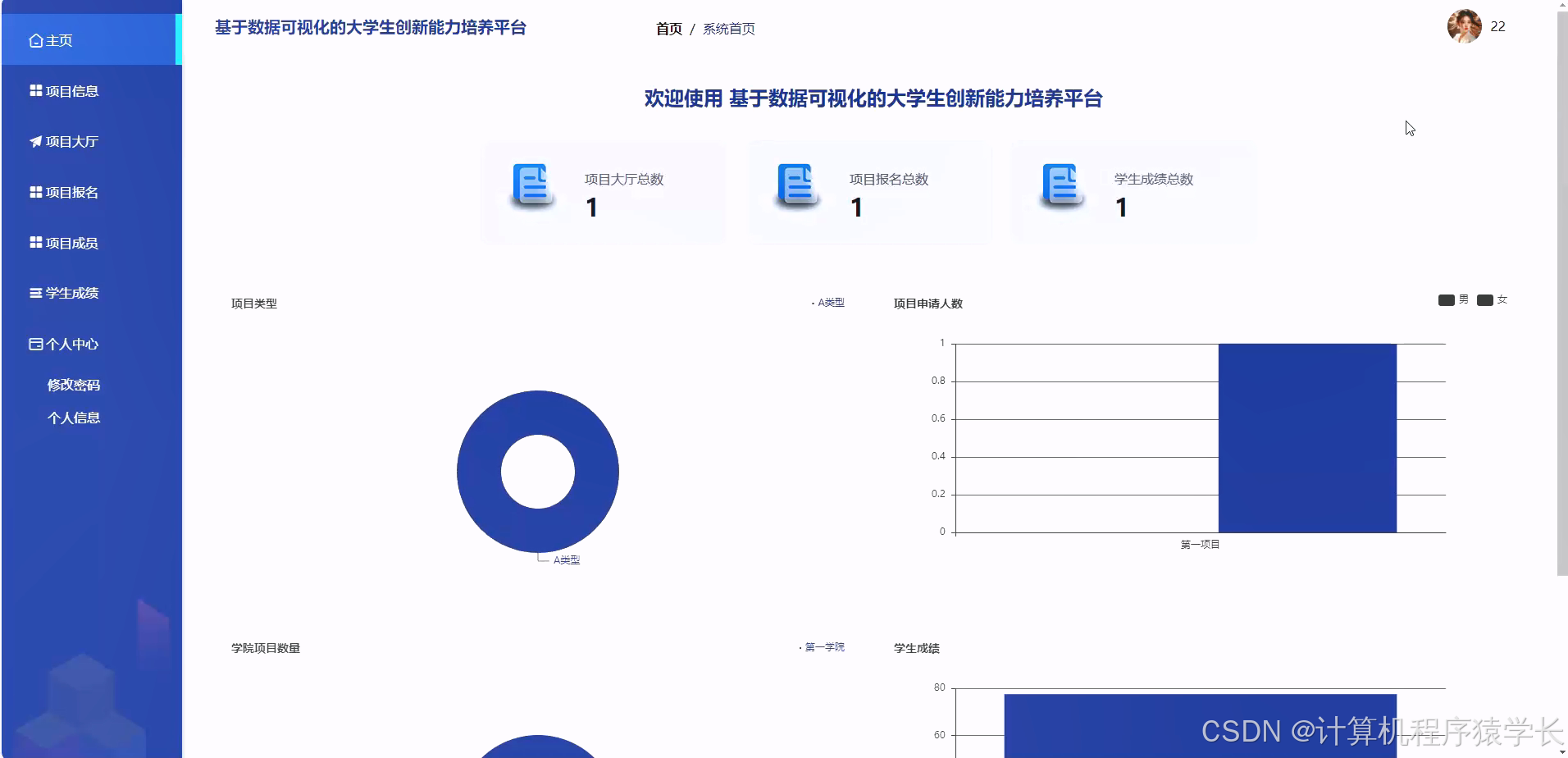Toggle the A类型 legend in 项目类型 chart
Image resolution: width=1568 pixels, height=758 pixels.
pos(828,303)
